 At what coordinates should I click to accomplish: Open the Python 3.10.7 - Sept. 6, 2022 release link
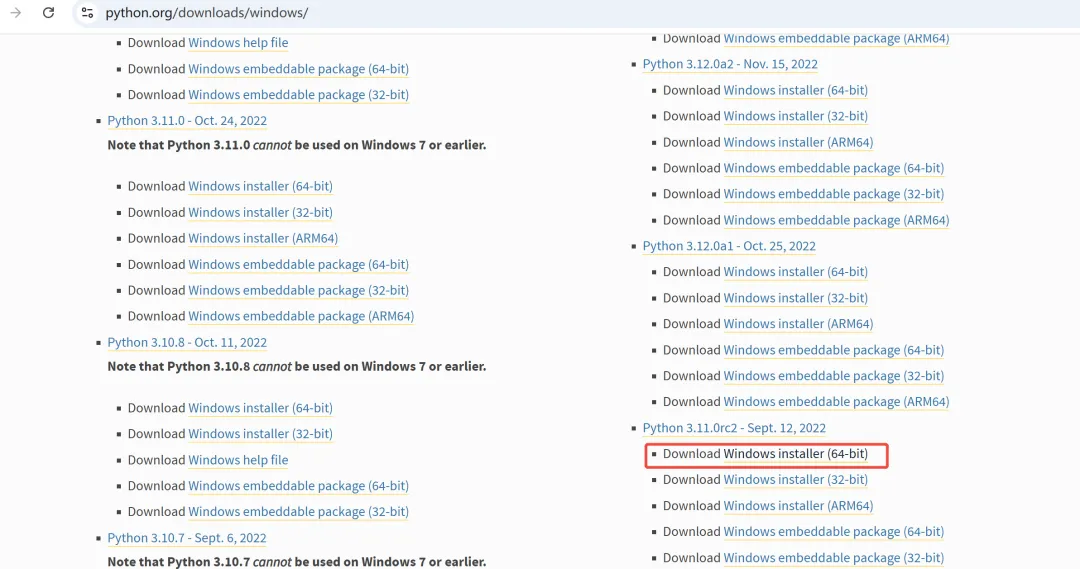pyautogui.click(x=187, y=538)
